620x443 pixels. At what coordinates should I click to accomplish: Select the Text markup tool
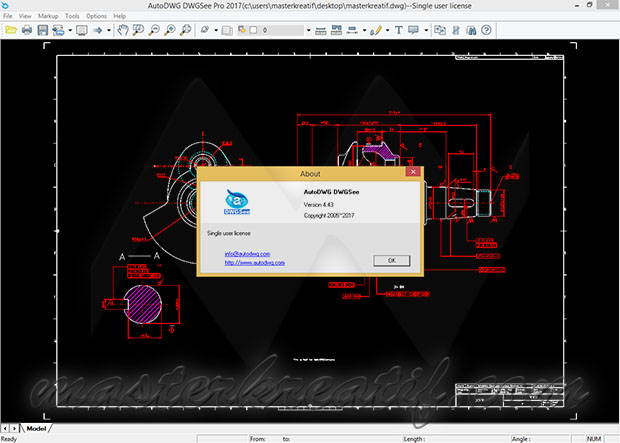399,30
